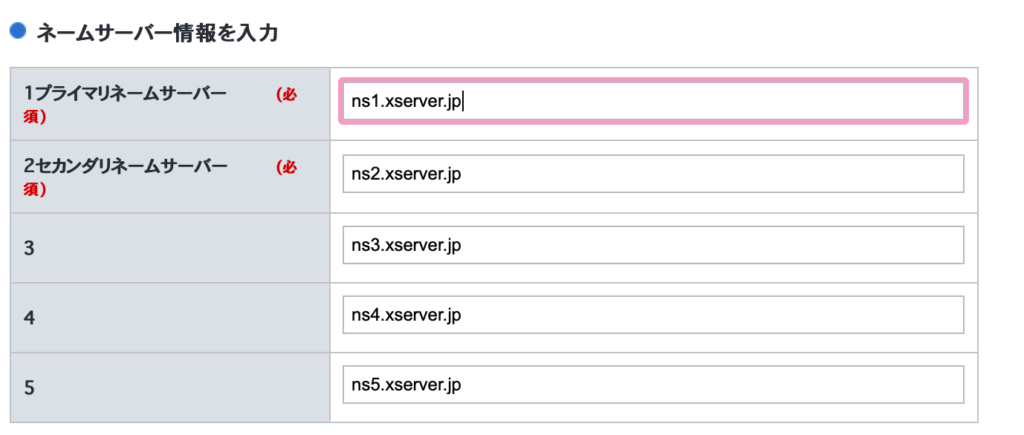Viewport: 1024px width, 435px height.
Task: Click the 1プライマリネームサーバー label
Action: tap(125, 94)
